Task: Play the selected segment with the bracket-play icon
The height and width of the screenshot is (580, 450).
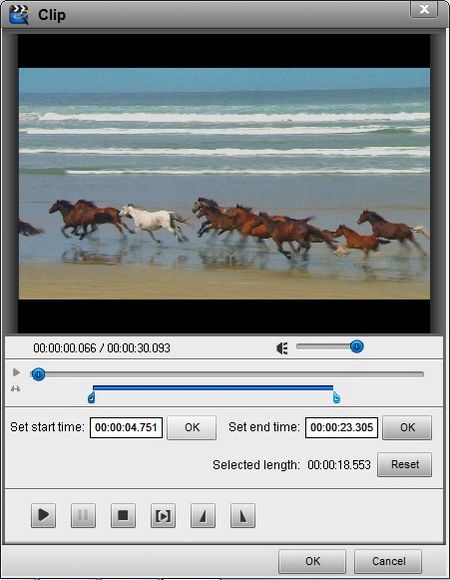Action: [163, 515]
